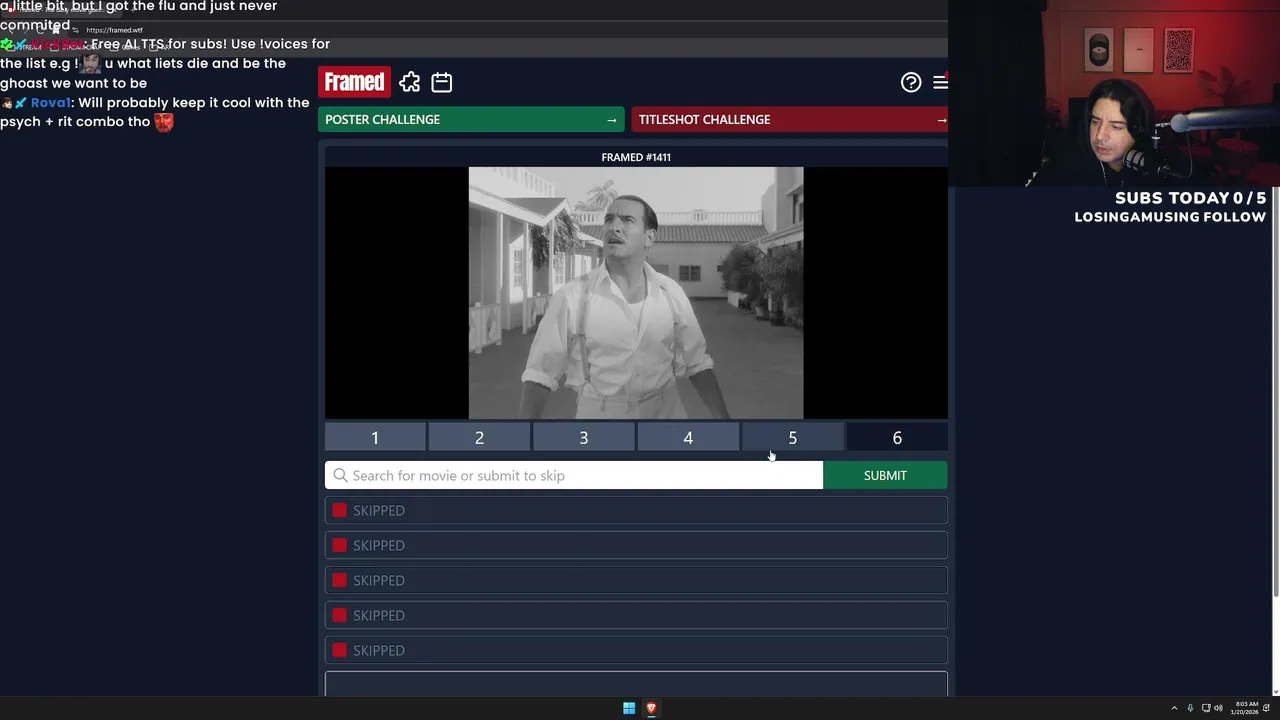
Task: Open the Windows Start button
Action: (629, 708)
